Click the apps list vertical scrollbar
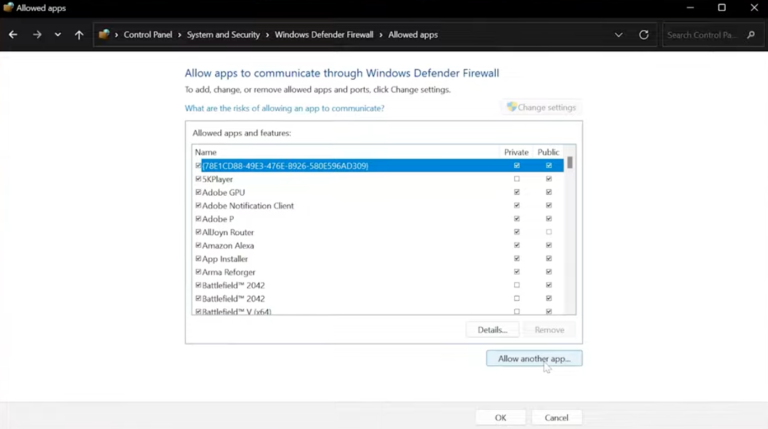The image size is (768, 429). [570, 230]
